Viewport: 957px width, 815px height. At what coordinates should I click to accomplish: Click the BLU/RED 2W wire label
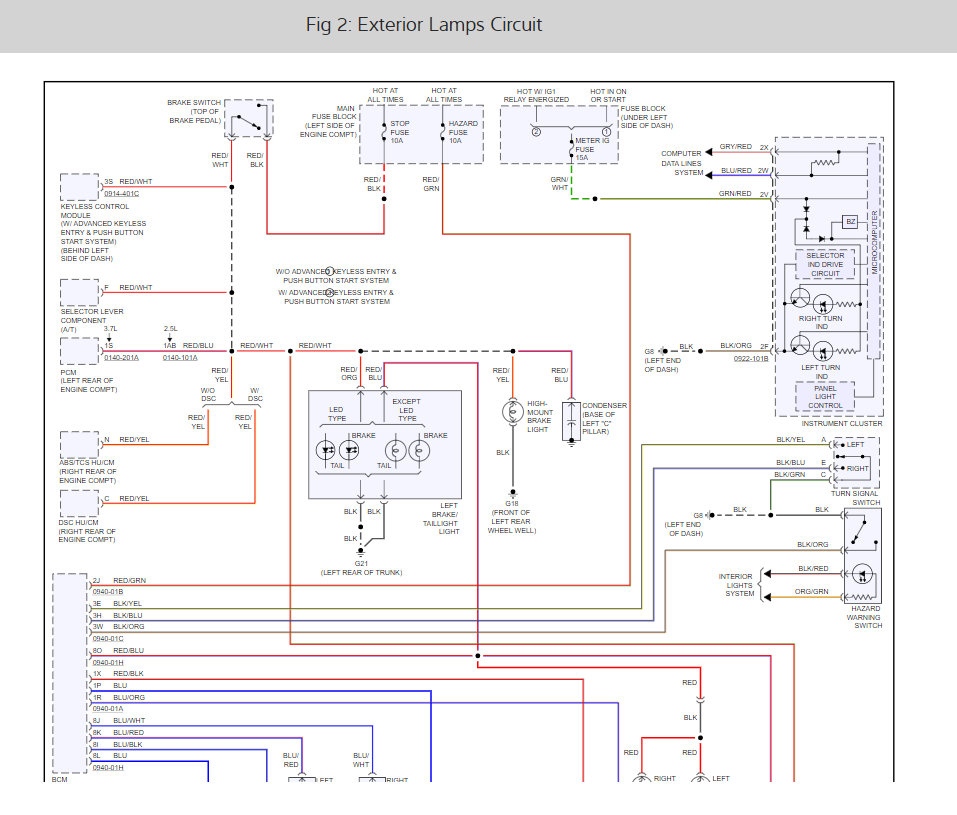pos(745,171)
